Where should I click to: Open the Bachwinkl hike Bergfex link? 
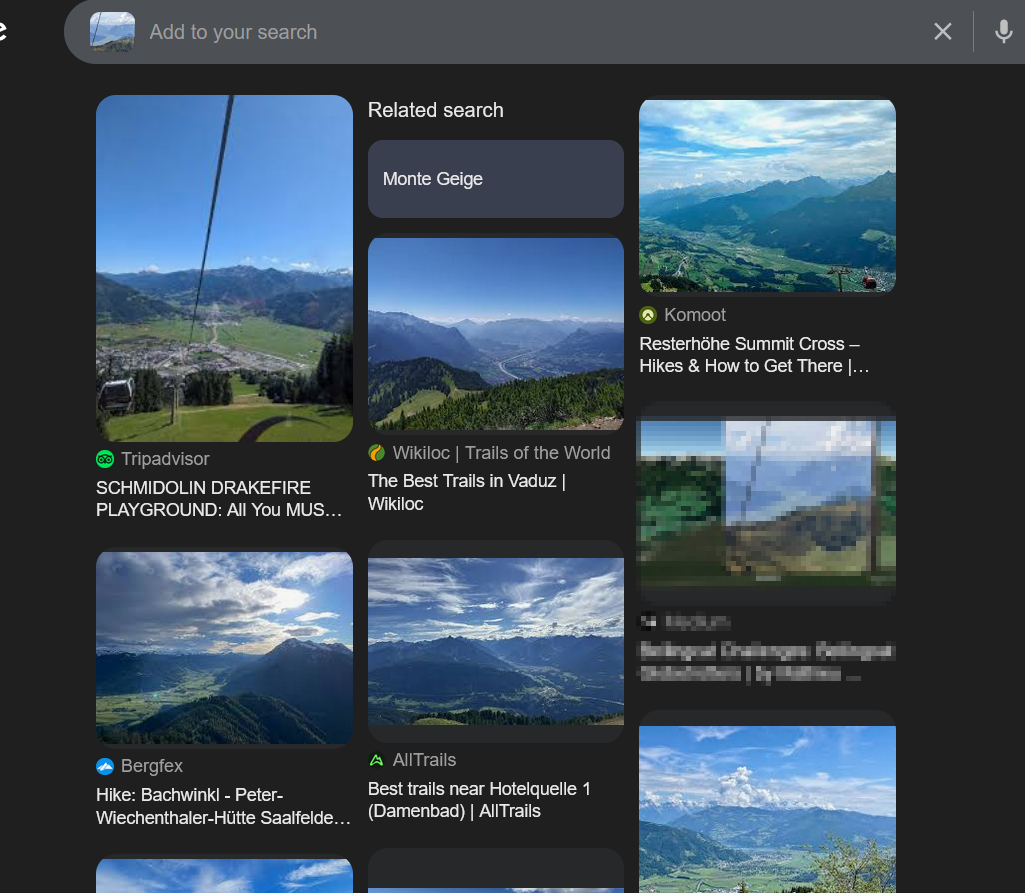point(223,806)
